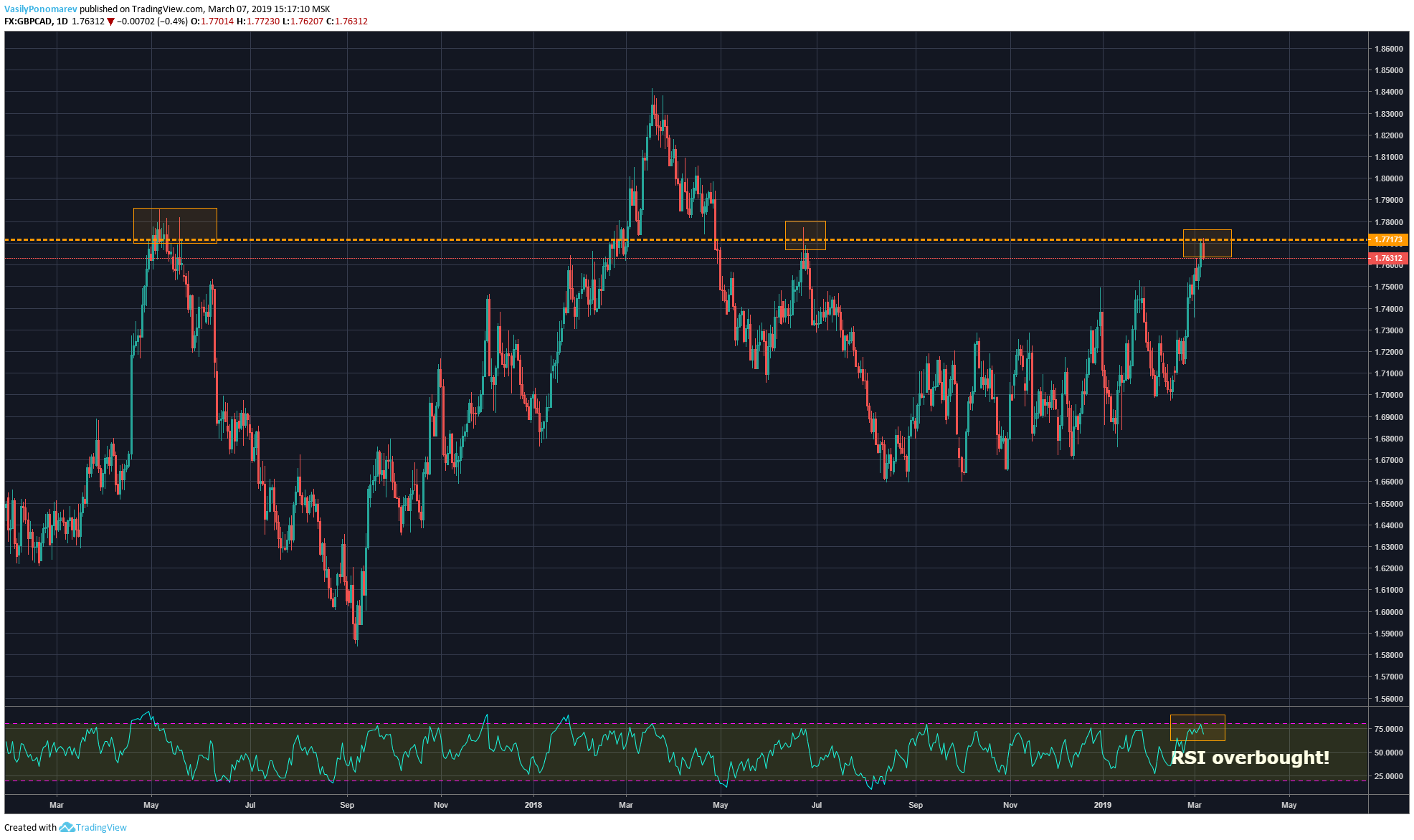Click the 1.80000 price axis label
Screen dimensions: 1414x840
pyautogui.click(x=1388, y=178)
